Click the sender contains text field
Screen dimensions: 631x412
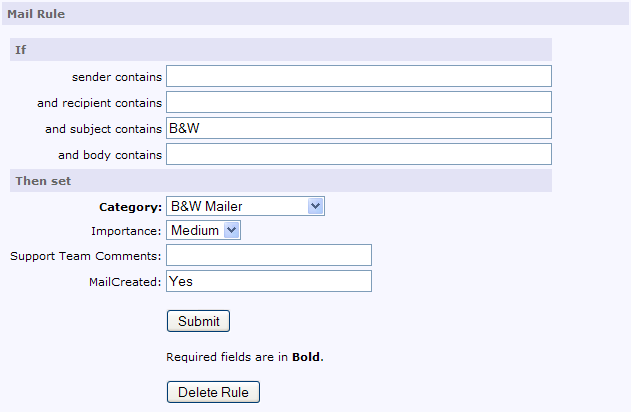click(359, 76)
